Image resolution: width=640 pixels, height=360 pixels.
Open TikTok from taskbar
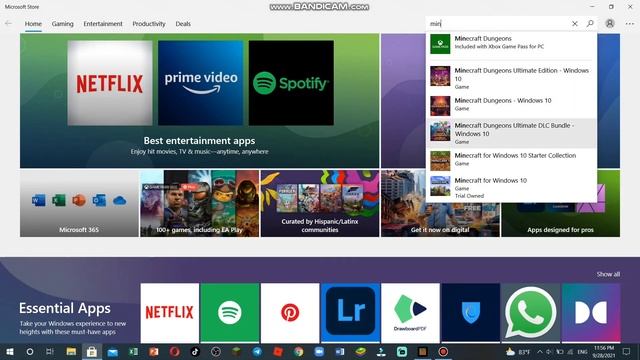pyautogui.click(x=195, y=352)
